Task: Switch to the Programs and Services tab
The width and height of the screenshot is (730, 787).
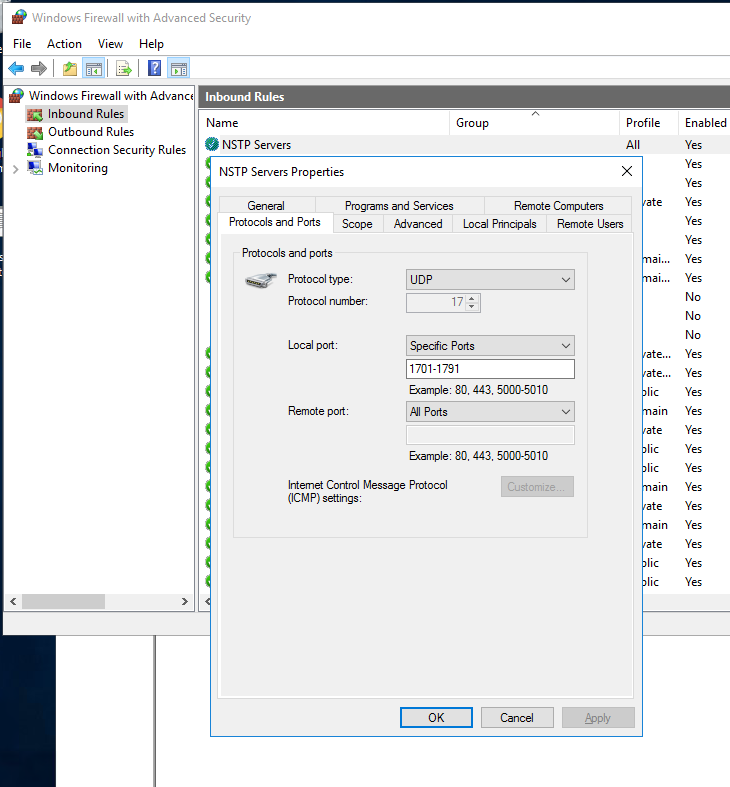Action: pos(399,206)
